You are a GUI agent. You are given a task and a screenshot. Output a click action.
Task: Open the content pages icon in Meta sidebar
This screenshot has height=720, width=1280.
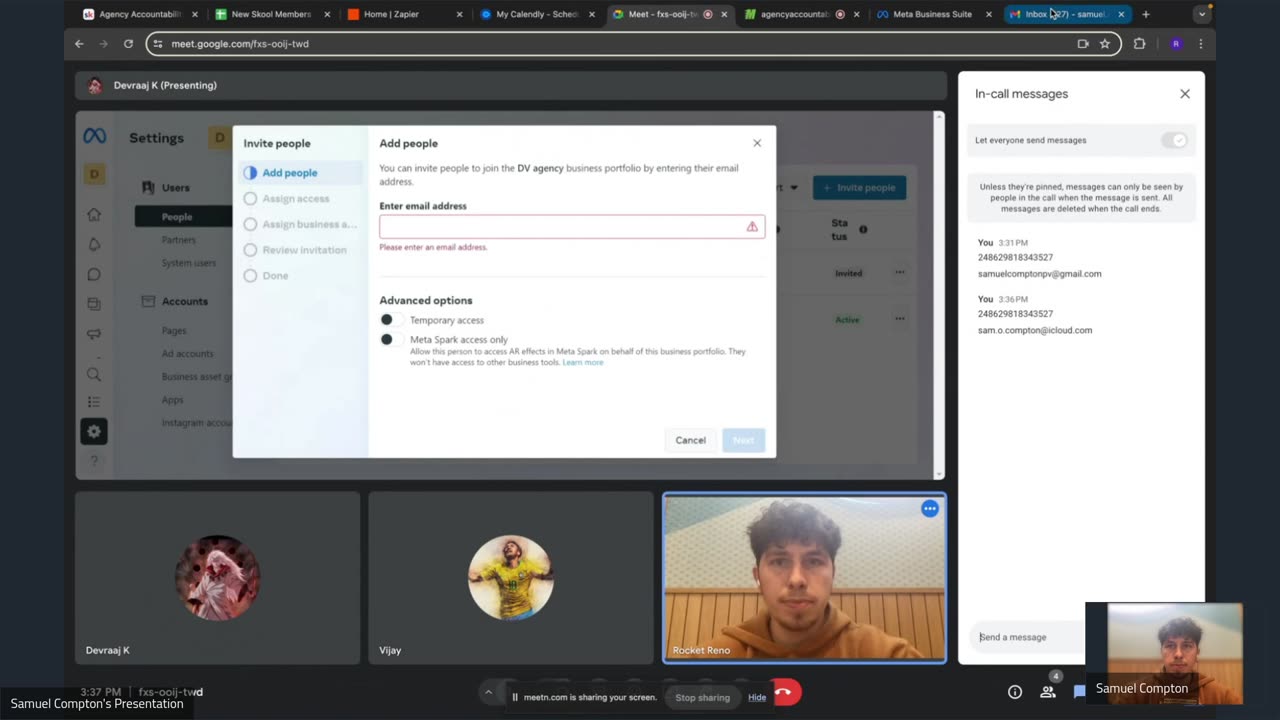(x=94, y=304)
